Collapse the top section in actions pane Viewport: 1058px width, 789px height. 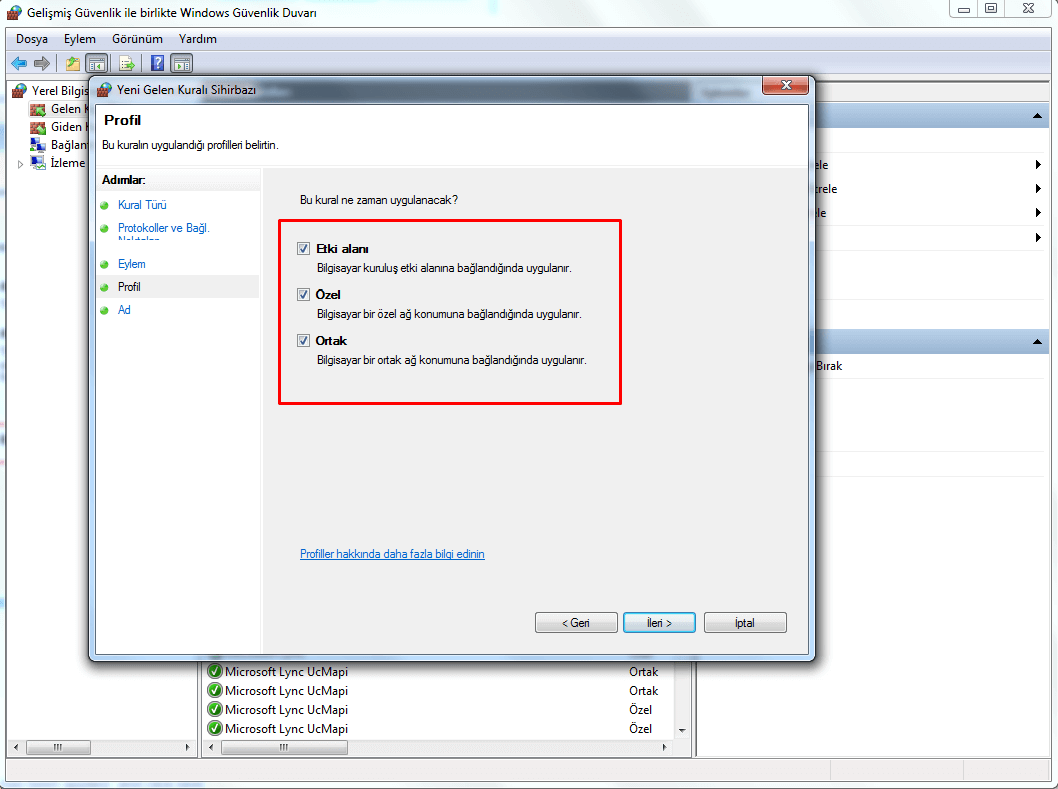coord(1037,117)
